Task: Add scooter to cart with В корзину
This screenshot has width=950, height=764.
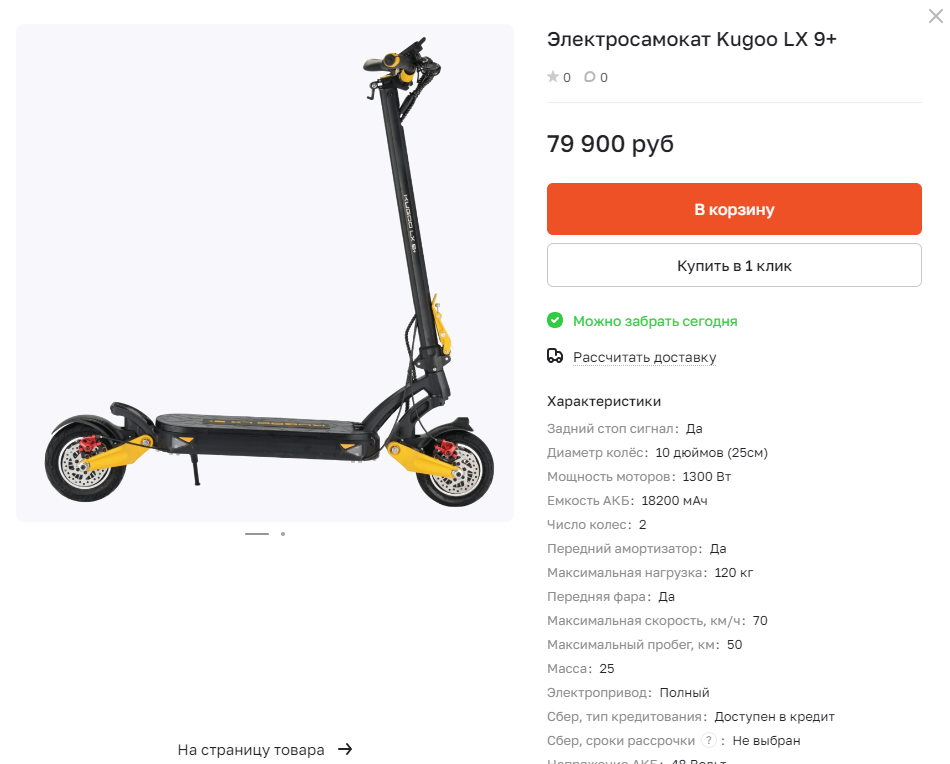Action: pos(734,209)
